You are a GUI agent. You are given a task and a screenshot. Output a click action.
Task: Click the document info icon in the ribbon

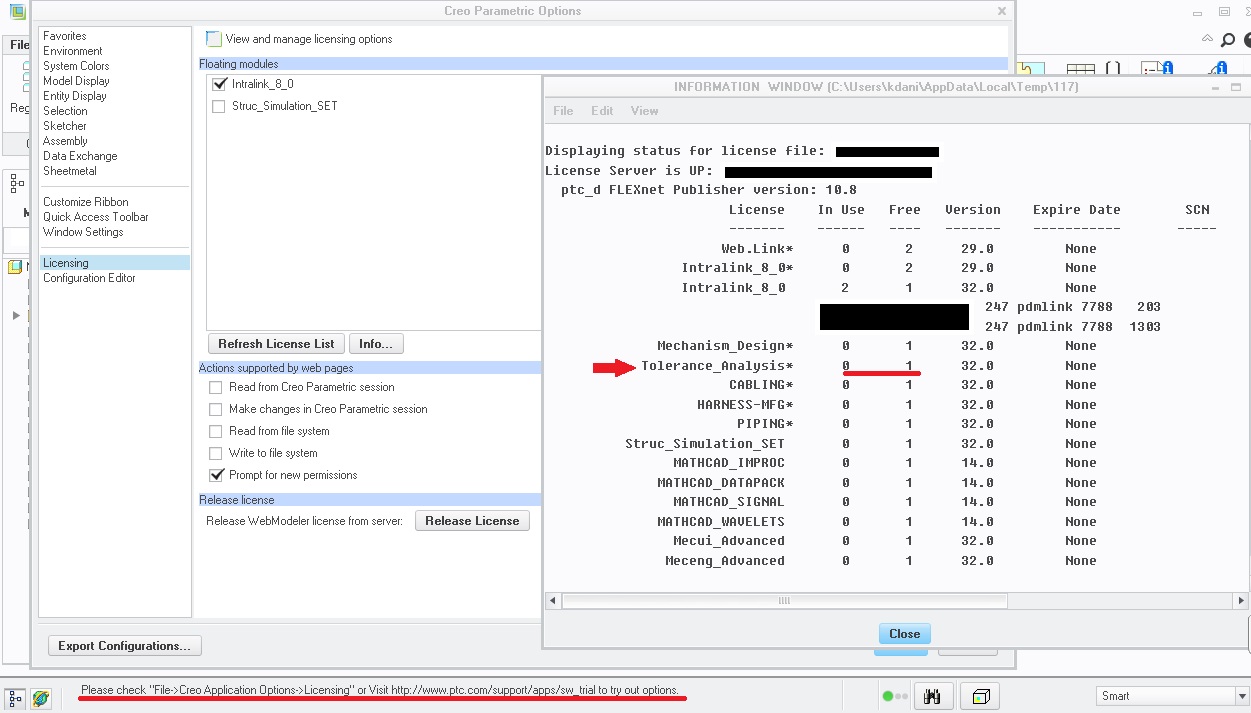(x=1158, y=70)
